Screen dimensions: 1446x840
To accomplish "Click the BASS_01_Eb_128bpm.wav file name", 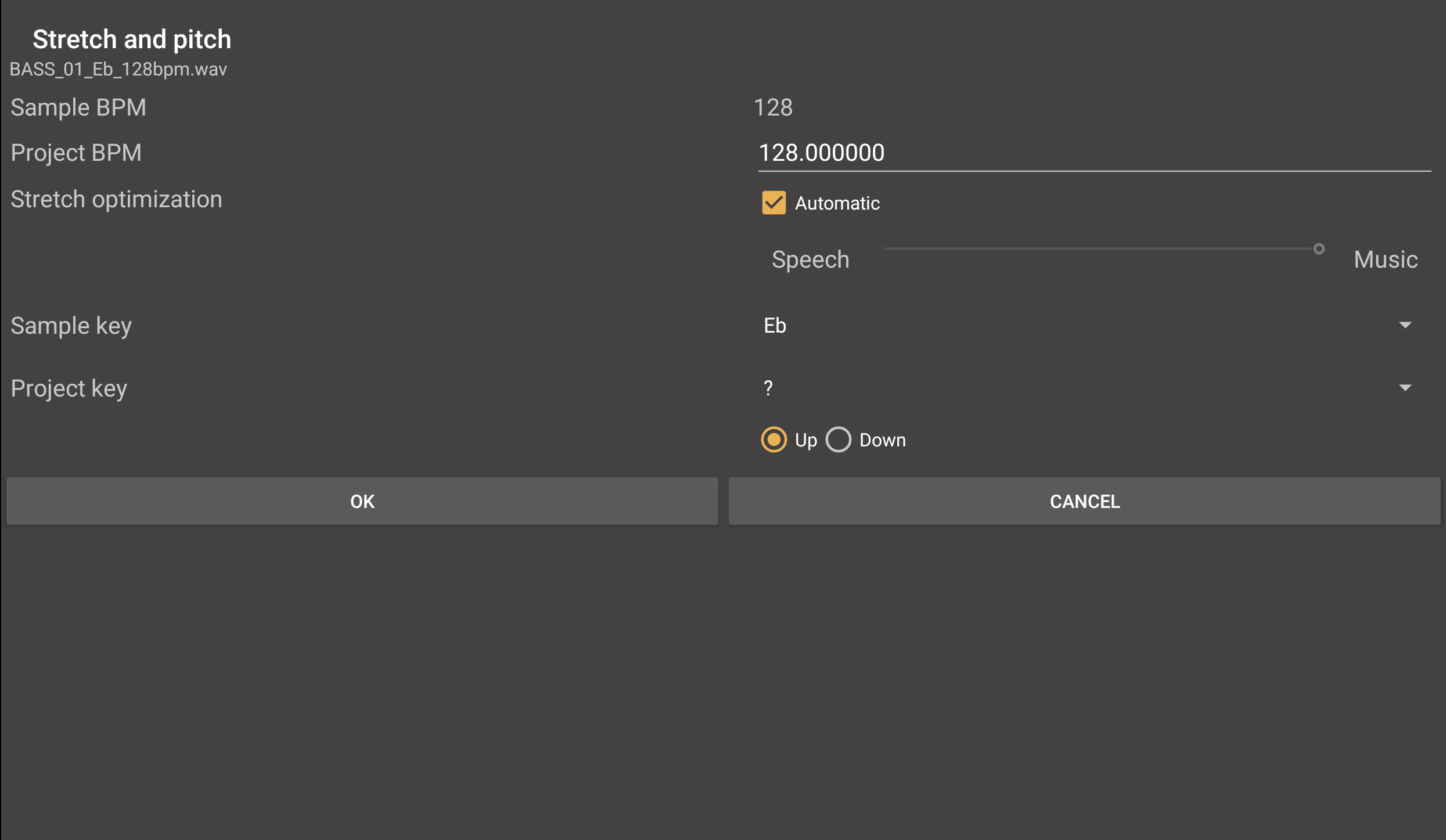I will coord(118,70).
